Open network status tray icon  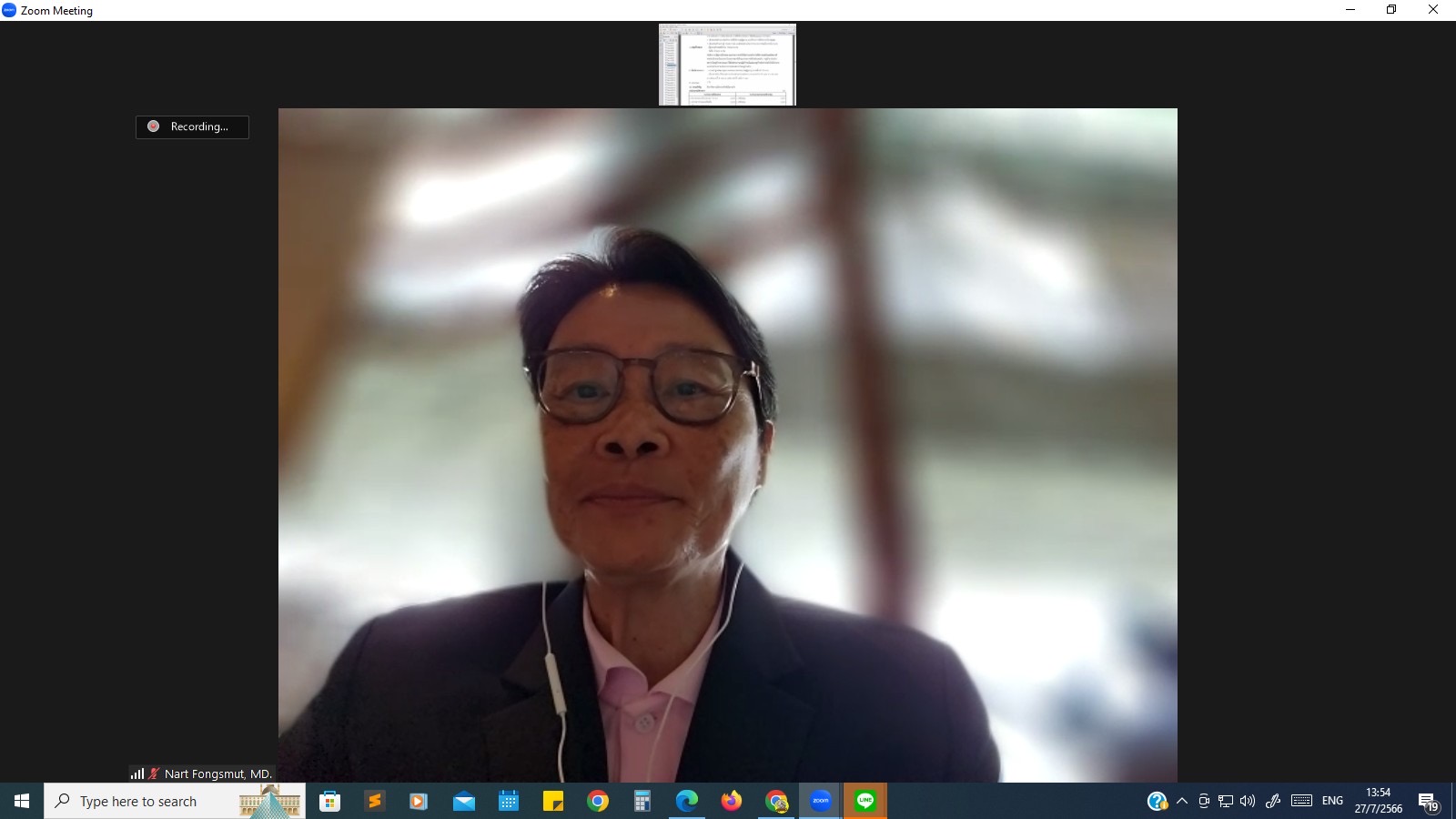point(1226,801)
